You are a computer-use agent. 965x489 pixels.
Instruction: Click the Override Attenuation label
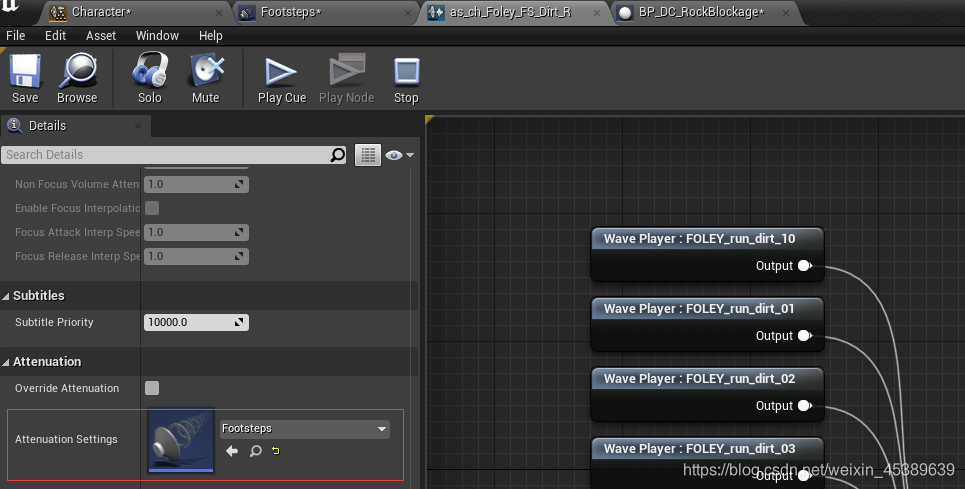pos(67,388)
